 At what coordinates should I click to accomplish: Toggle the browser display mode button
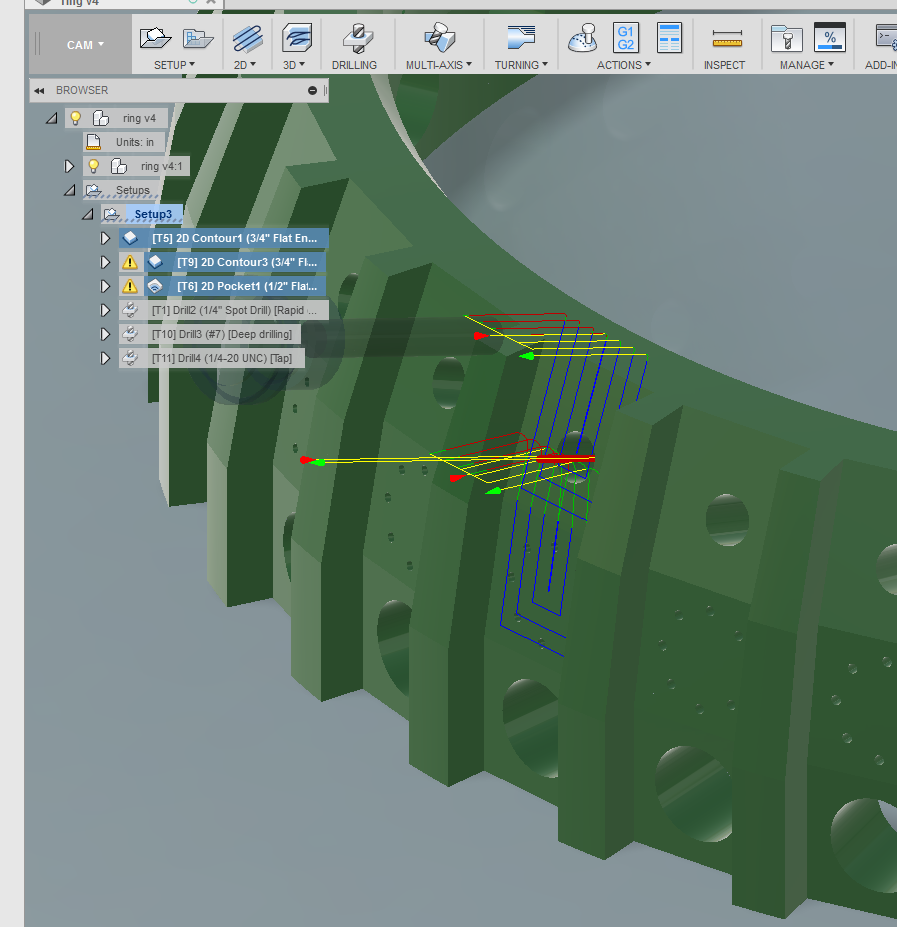point(311,90)
